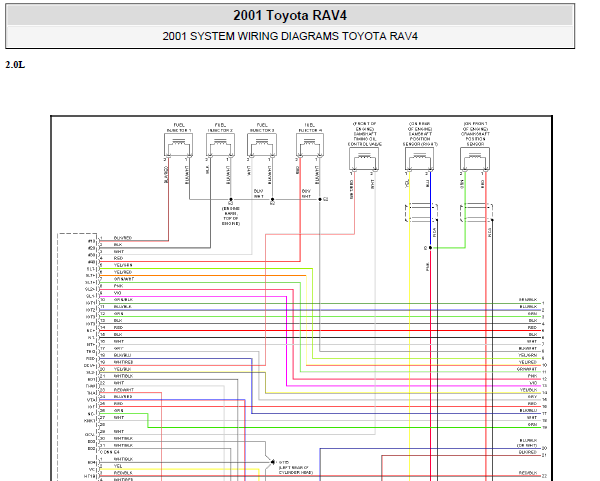Click the 'Crankshaft Position Sensor' label
The image size is (600, 481).
[x=475, y=134]
